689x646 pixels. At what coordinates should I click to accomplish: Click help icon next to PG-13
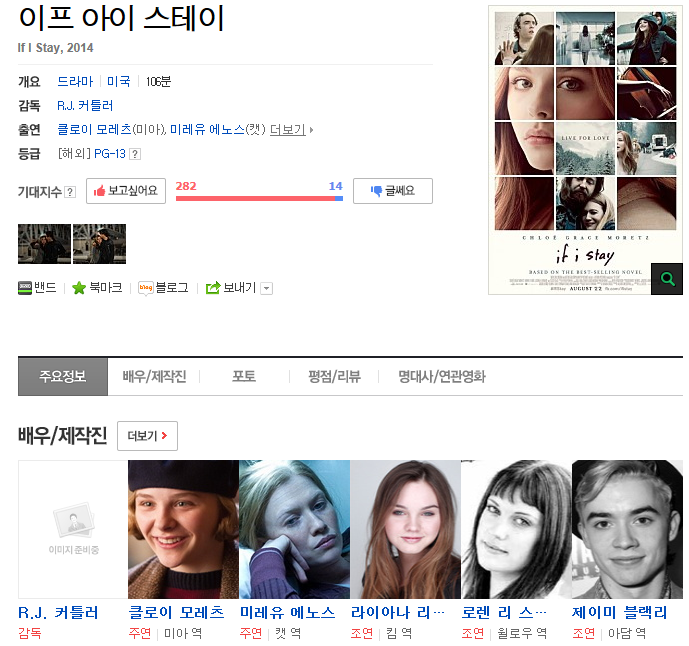(135, 154)
